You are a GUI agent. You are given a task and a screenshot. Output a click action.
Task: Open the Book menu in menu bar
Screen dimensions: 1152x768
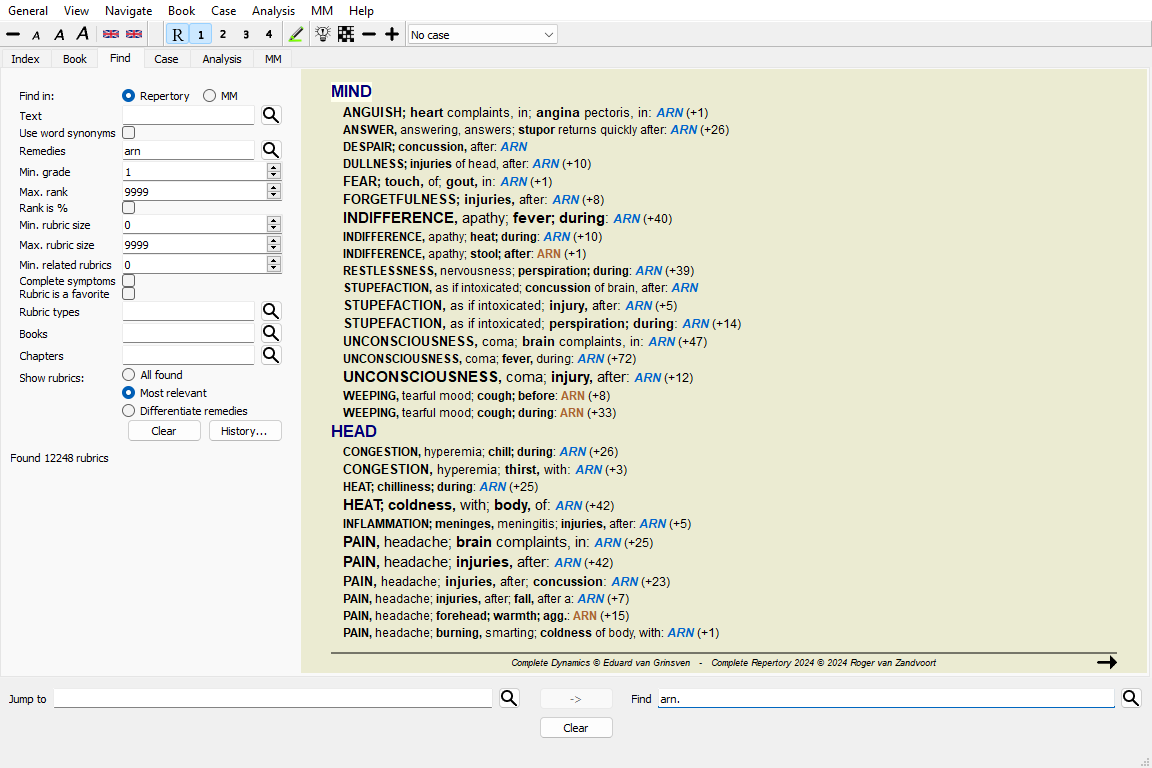[x=181, y=11]
